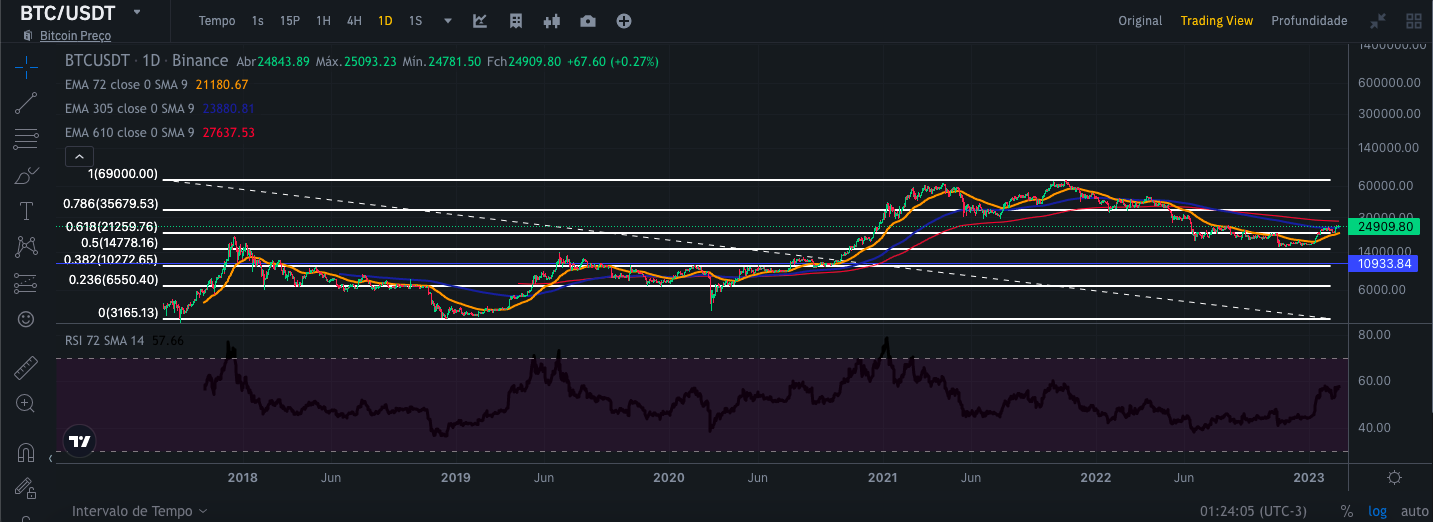
Task: Select the brush drawing tool
Action: [x=26, y=175]
